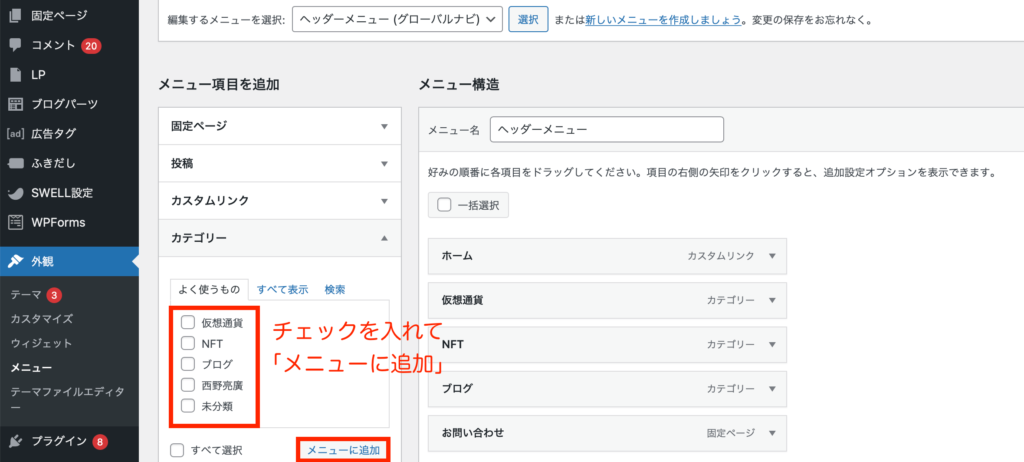Open the menu selection dropdown ヘッダーメニュー
This screenshot has width=1024, height=462.
[397, 20]
